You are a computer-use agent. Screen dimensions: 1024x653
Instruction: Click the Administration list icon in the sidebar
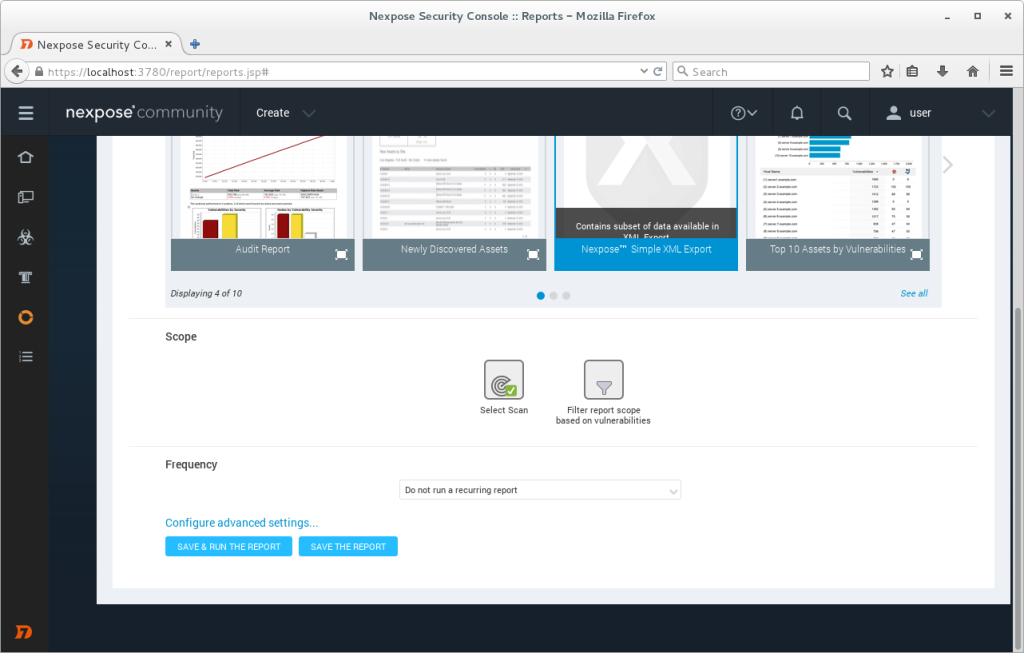pyautogui.click(x=25, y=356)
